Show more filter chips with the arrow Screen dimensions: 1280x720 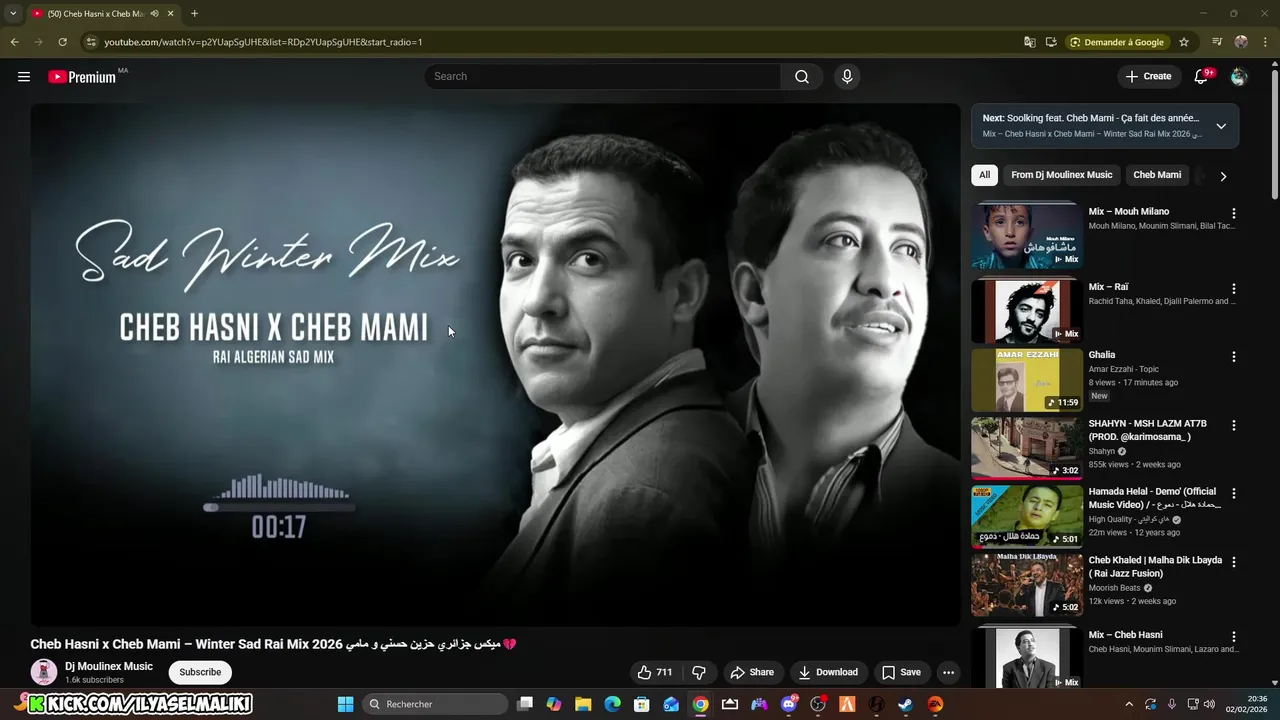[1222, 176]
